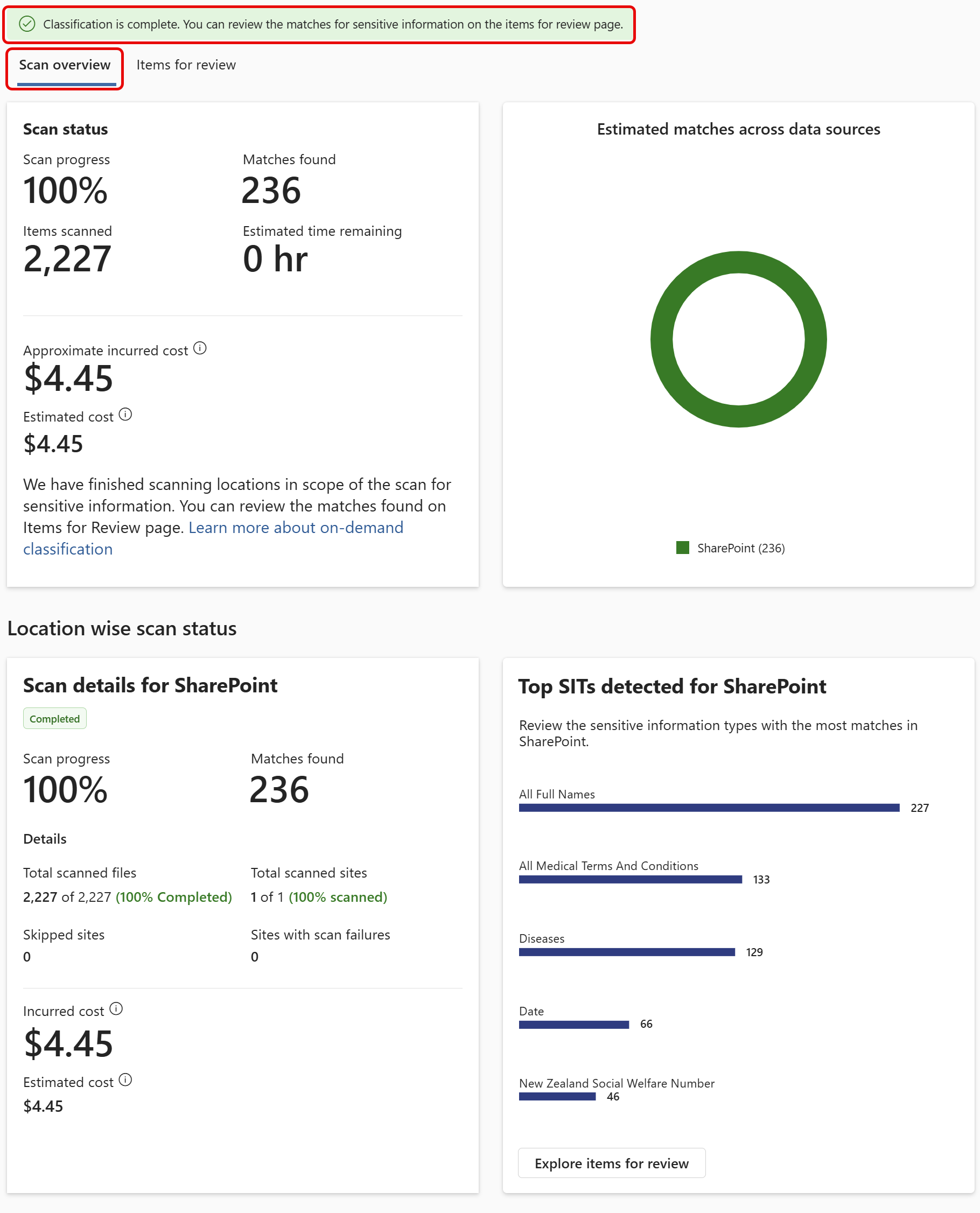The image size is (980, 1213).
Task: Click info icon beside Estimated cost in scan details
Action: point(125,1080)
